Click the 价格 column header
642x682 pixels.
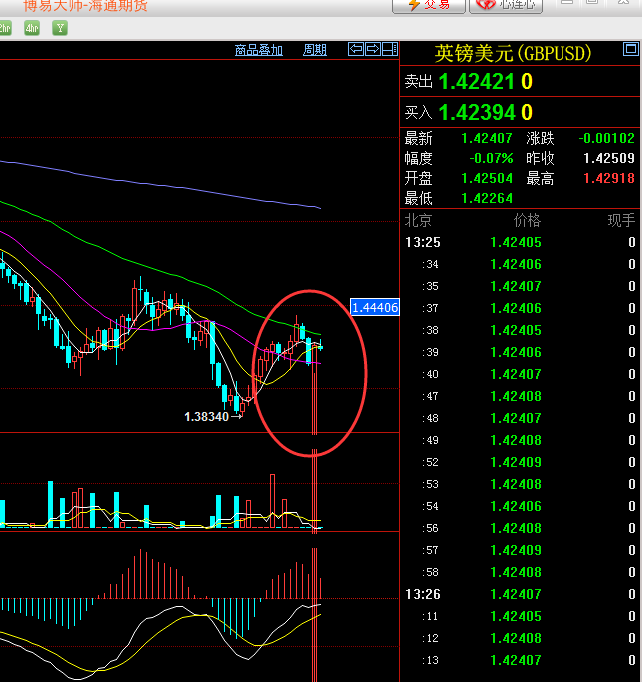coord(526,220)
